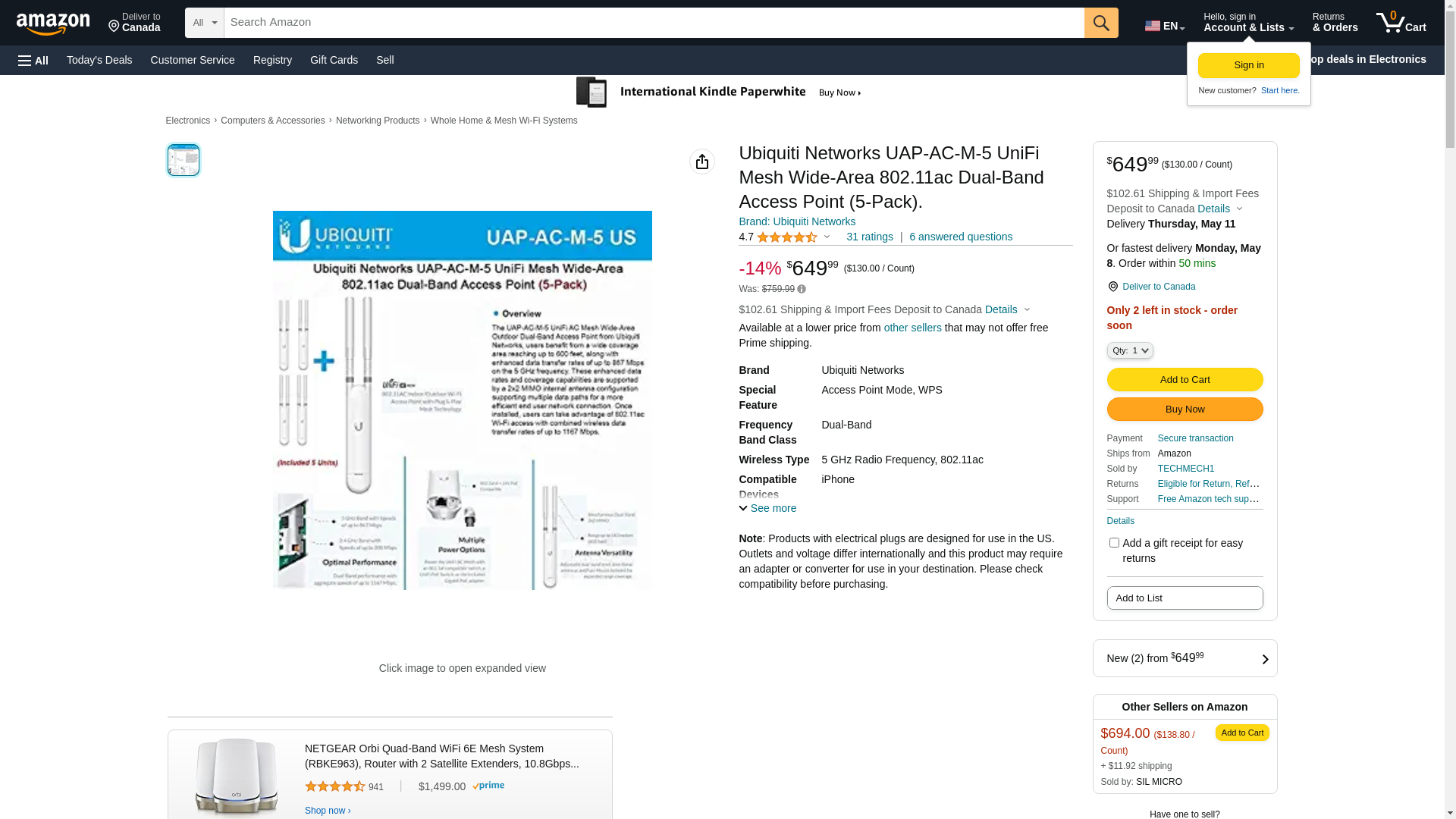Image resolution: width=1456 pixels, height=819 pixels.
Task: Click the search magnifying glass button
Action: [1100, 23]
